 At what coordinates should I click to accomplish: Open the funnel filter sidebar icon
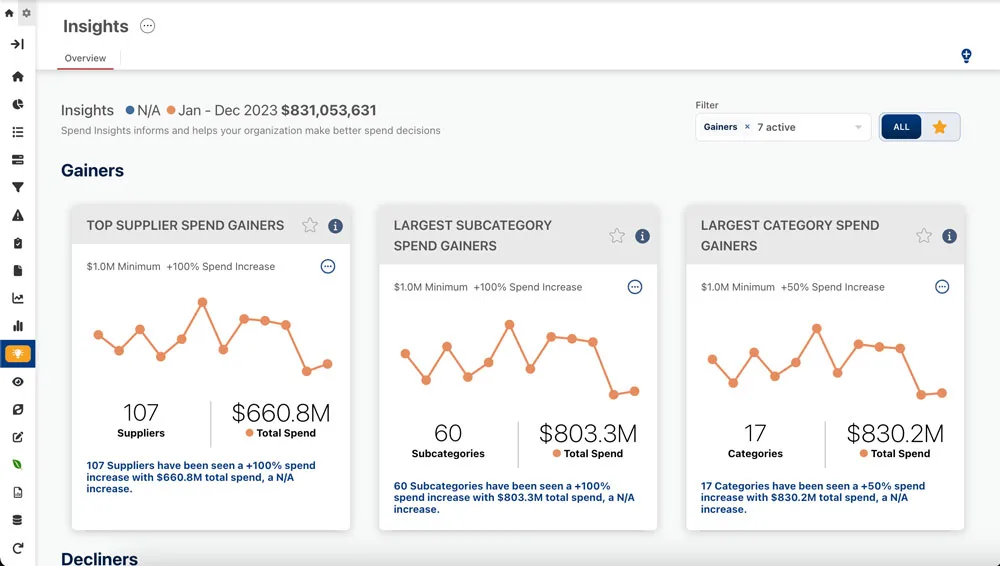click(18, 187)
